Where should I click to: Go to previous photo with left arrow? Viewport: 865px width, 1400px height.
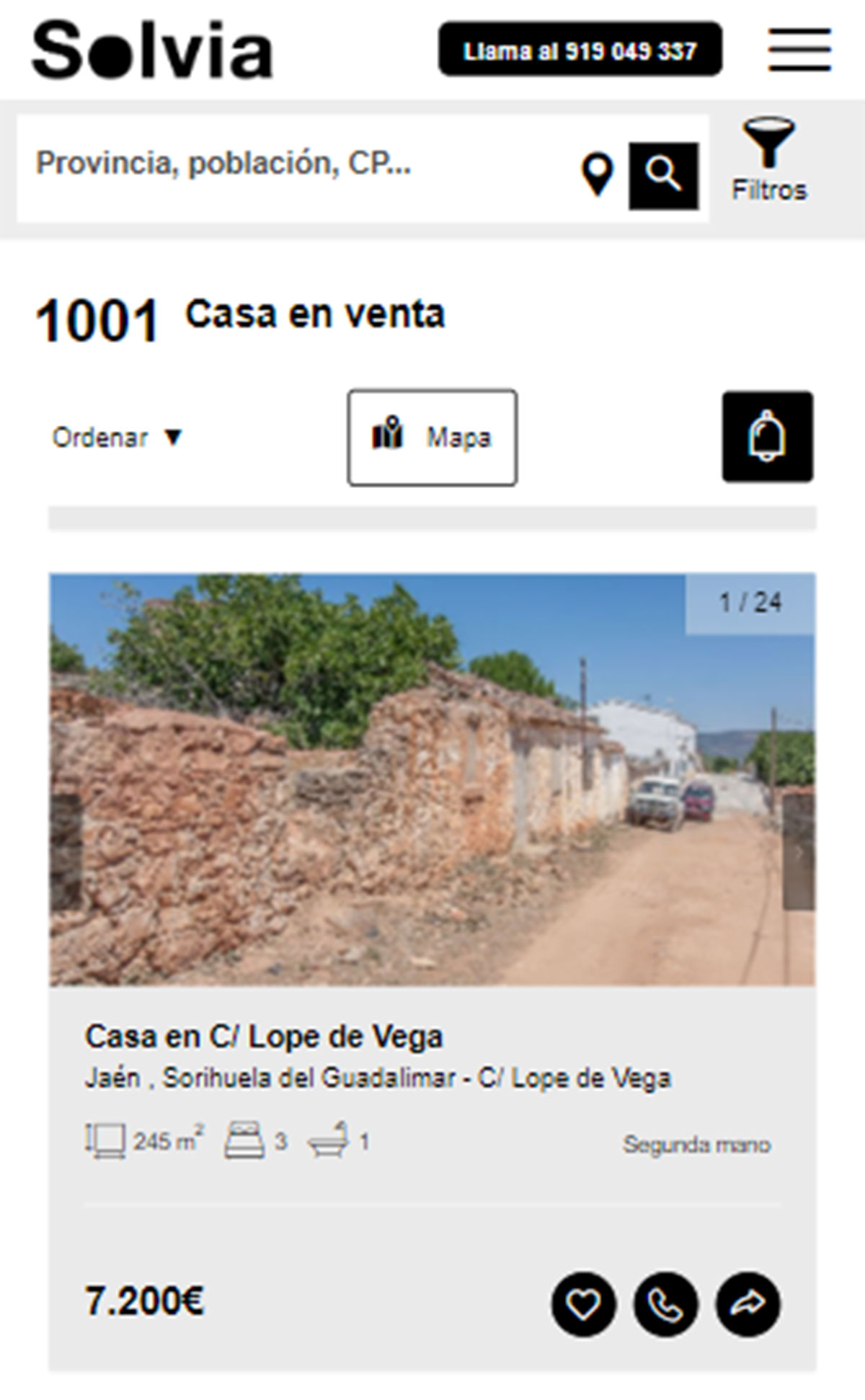click(x=66, y=852)
